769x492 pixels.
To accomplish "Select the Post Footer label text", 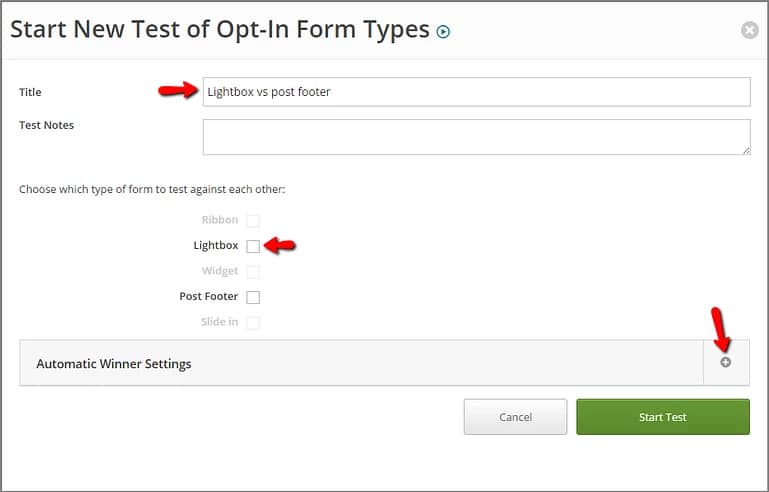I will (x=208, y=296).
